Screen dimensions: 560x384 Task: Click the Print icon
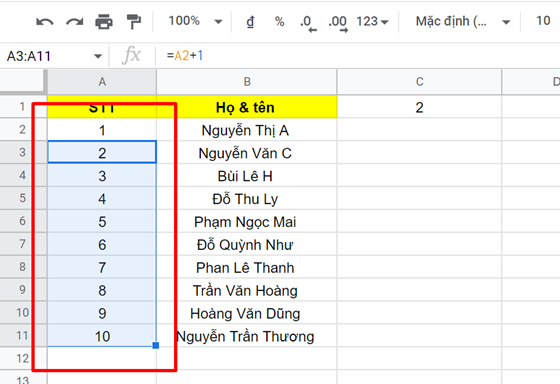(x=104, y=21)
